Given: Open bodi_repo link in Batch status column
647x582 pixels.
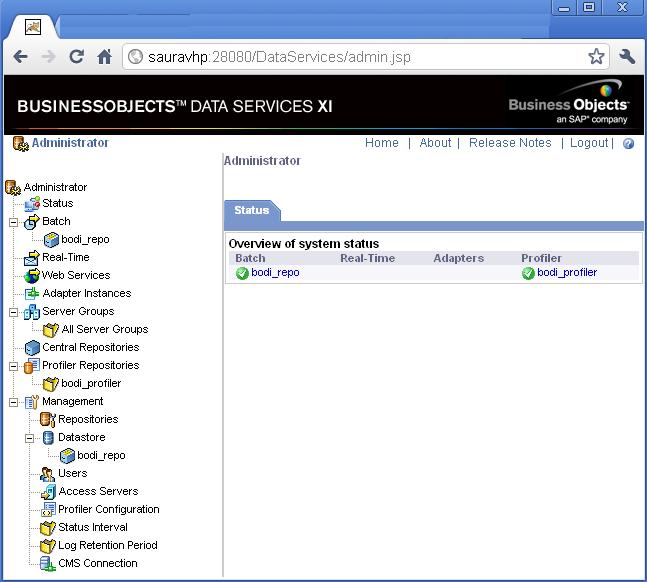Looking at the screenshot, I should coord(275,272).
